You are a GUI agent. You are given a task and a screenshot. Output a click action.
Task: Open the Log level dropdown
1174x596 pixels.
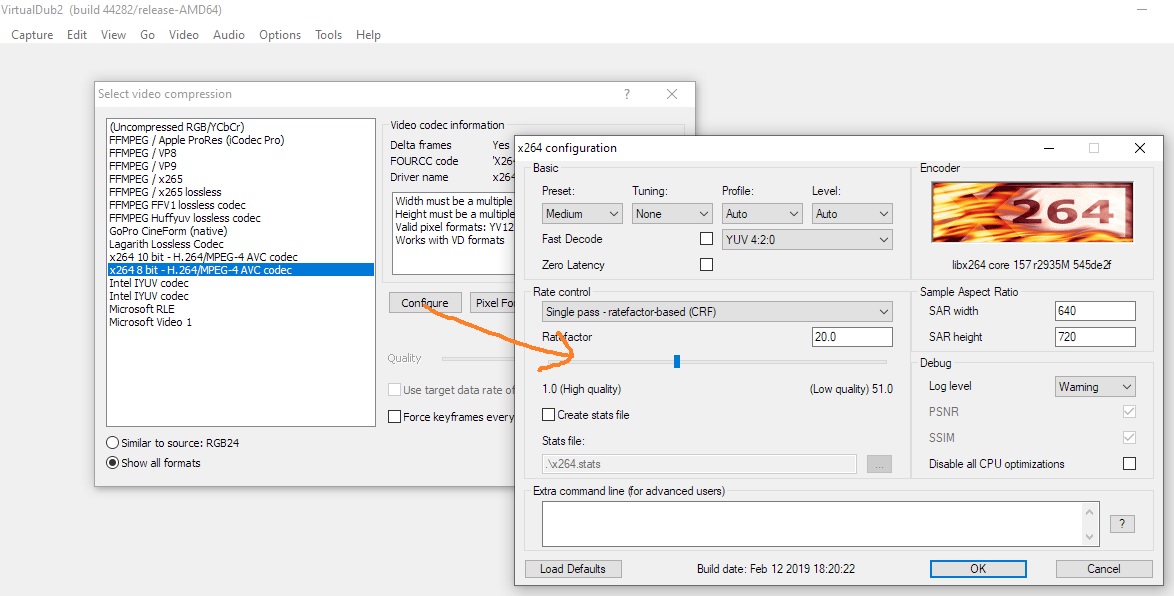(x=1095, y=386)
